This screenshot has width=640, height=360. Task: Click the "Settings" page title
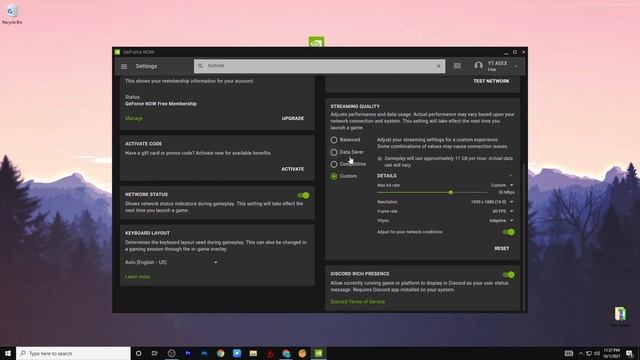pos(146,66)
